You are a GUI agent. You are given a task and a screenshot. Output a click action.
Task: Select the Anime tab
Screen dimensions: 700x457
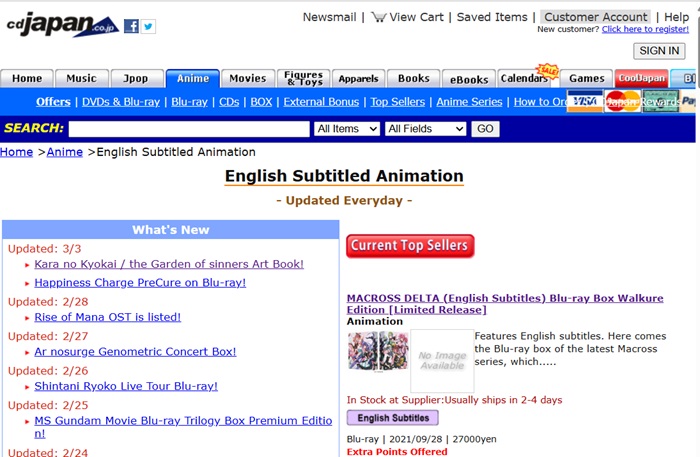point(192,79)
